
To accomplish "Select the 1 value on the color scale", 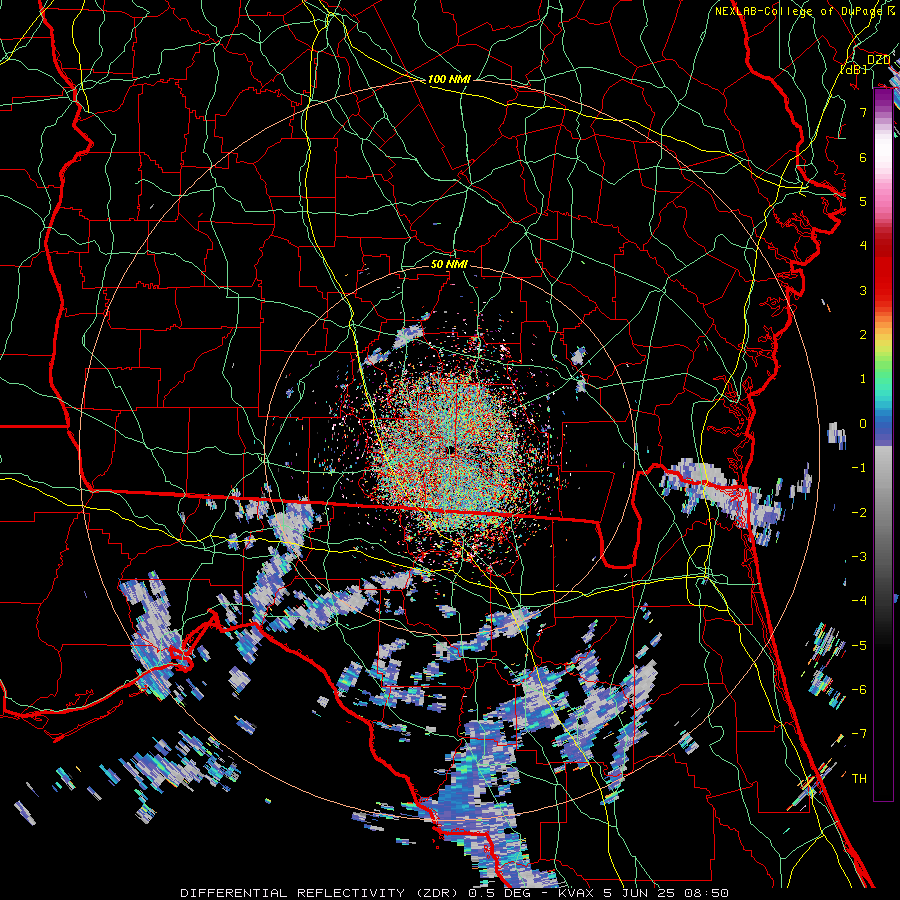I will 863,378.
